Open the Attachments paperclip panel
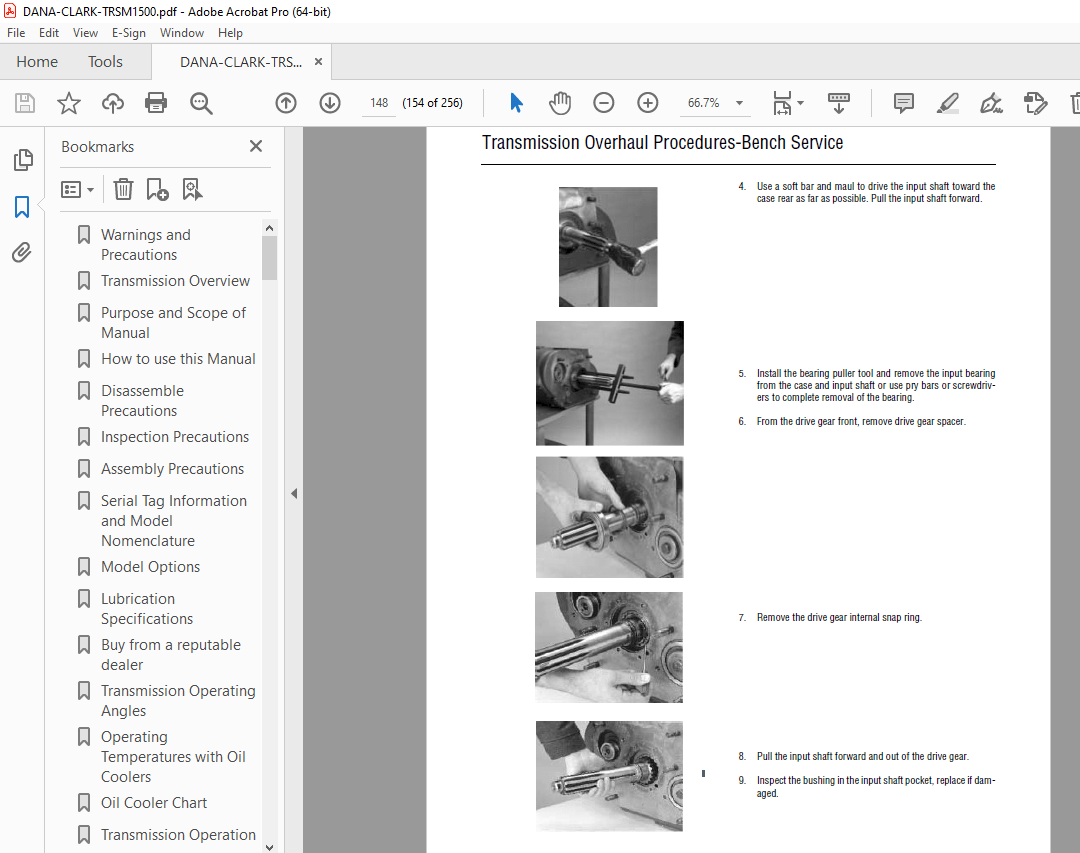This screenshot has height=853, width=1080. coord(22,252)
